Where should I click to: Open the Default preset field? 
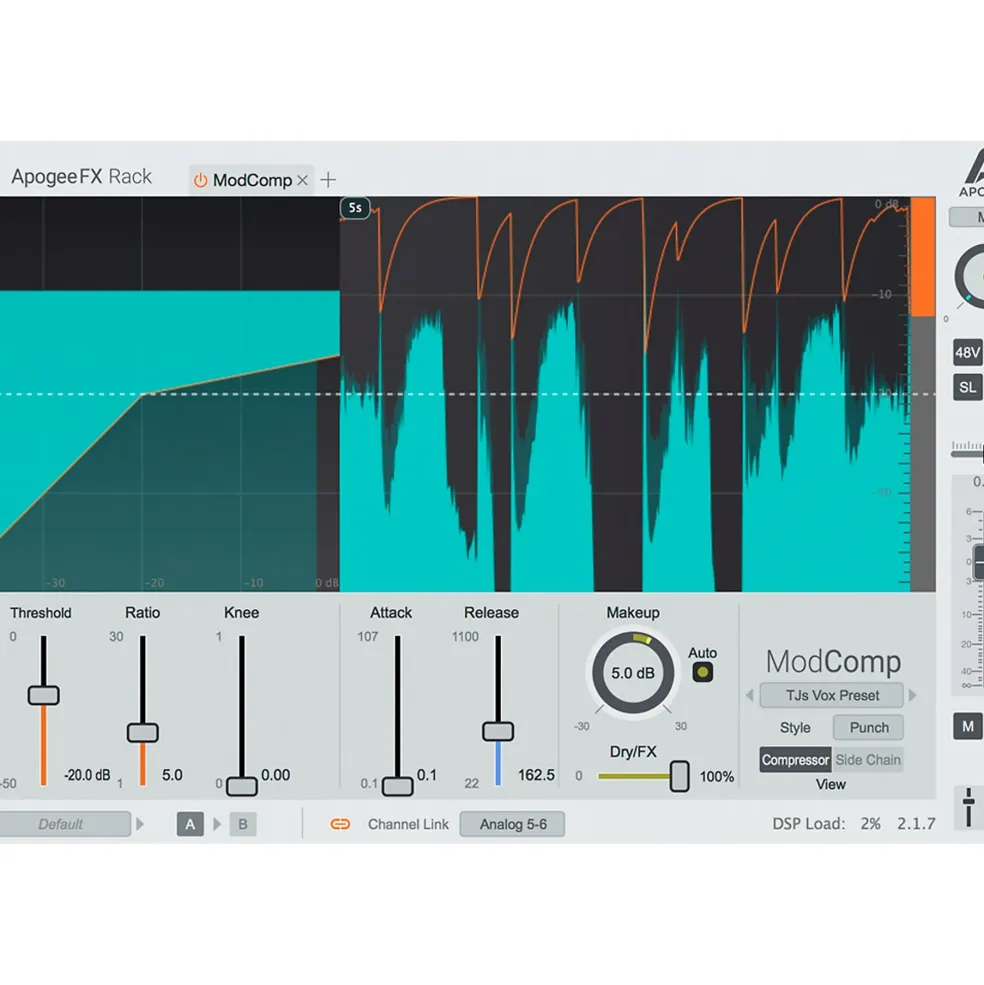pos(63,824)
